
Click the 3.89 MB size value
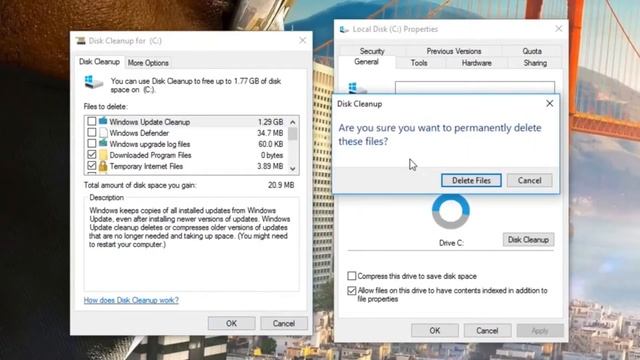point(270,166)
